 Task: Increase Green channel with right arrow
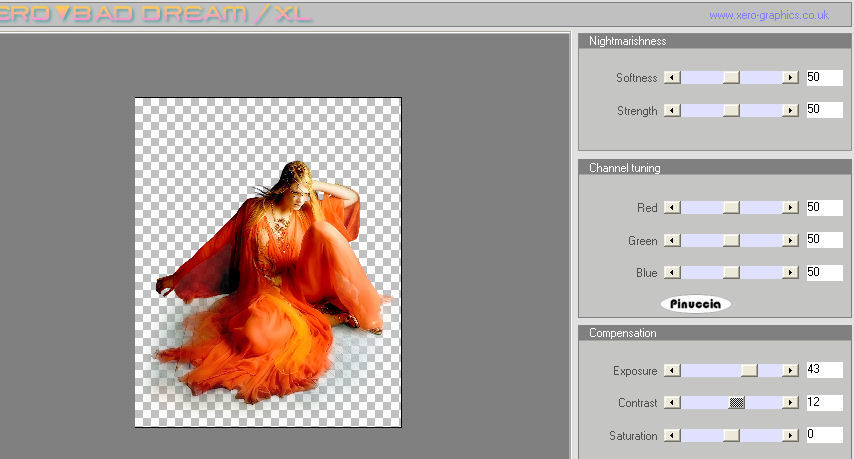(790, 240)
